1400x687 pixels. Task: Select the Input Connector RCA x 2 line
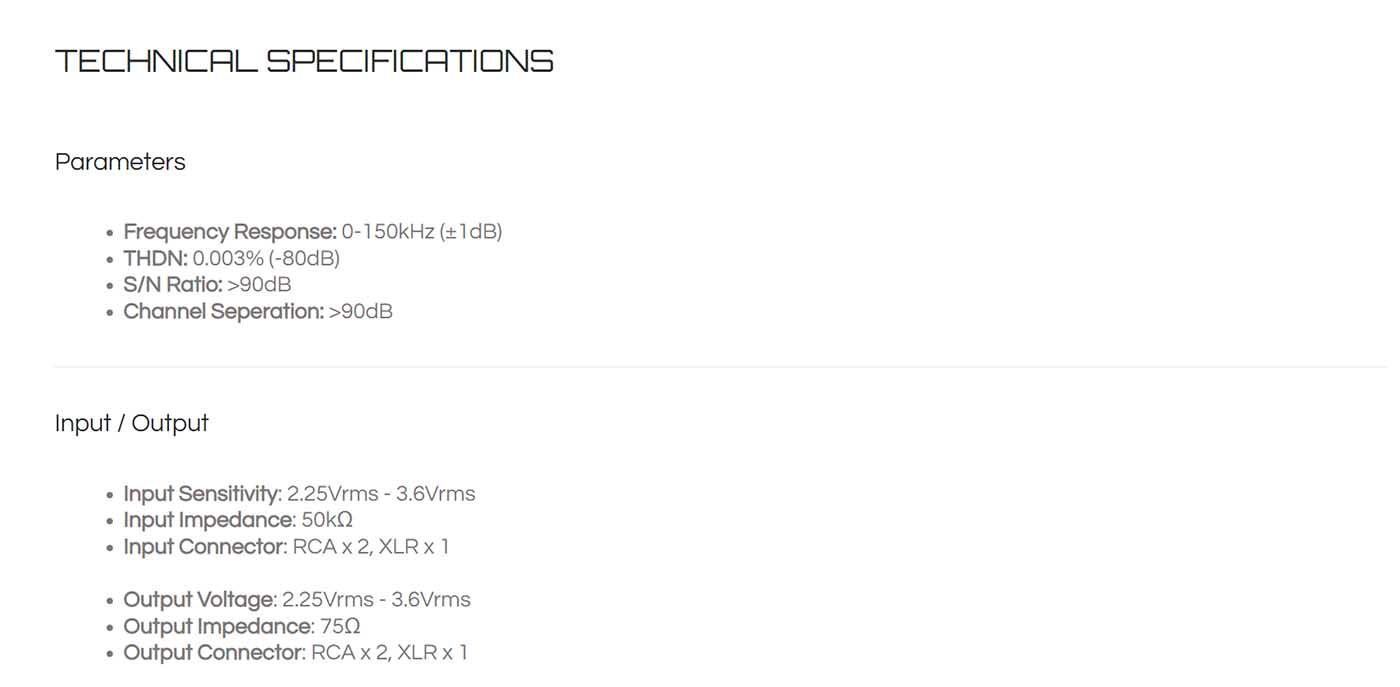point(286,547)
